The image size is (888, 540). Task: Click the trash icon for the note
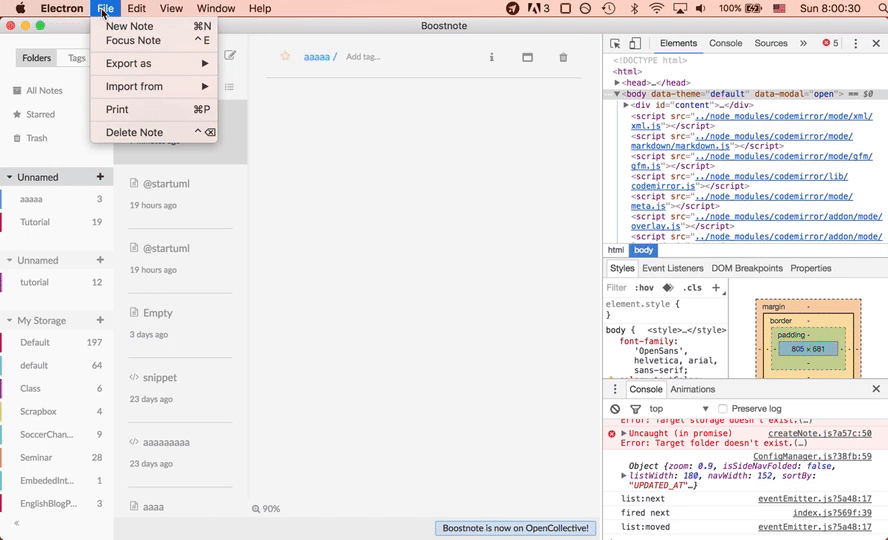(x=563, y=57)
